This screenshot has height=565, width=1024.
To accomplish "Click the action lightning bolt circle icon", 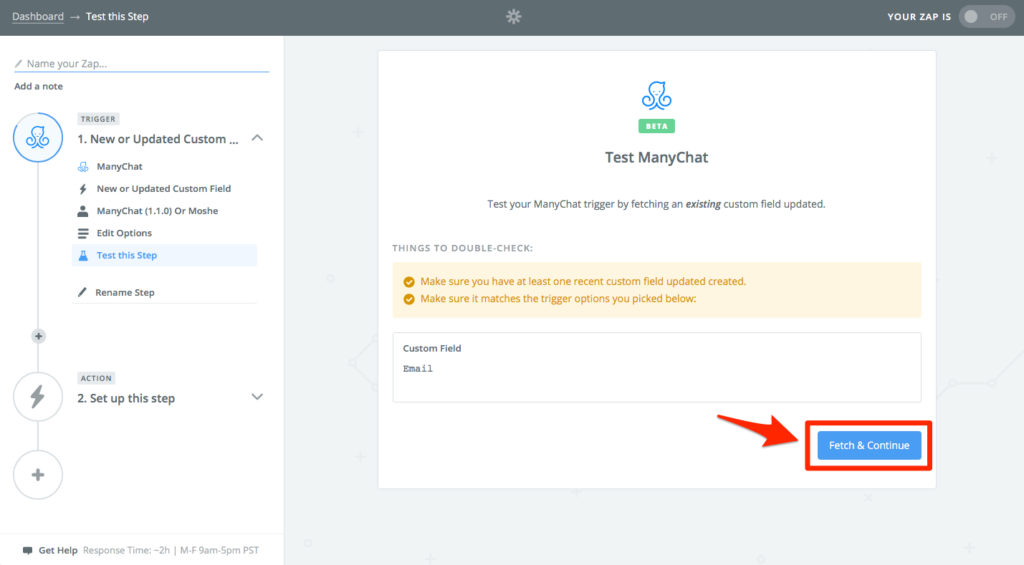I will (38, 396).
